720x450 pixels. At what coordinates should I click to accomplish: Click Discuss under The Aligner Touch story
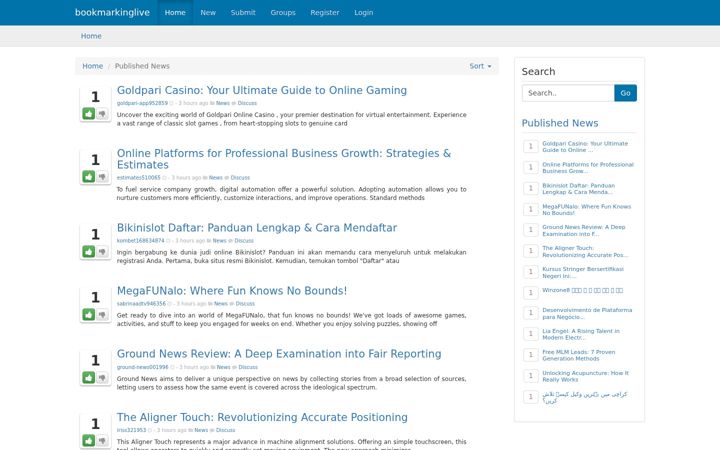tap(225, 430)
